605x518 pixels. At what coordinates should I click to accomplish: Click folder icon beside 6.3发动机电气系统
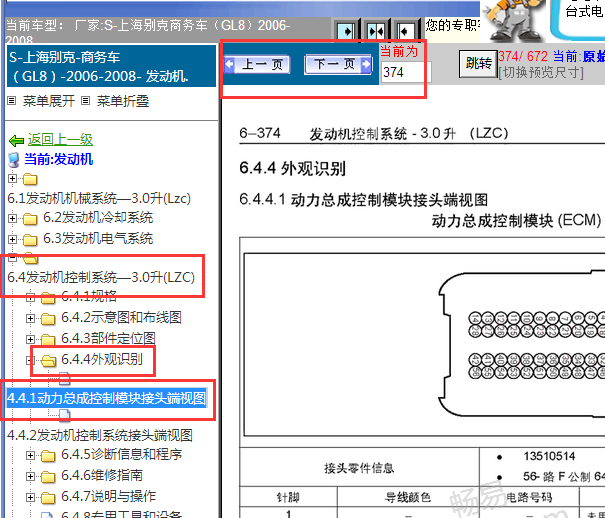[30, 240]
